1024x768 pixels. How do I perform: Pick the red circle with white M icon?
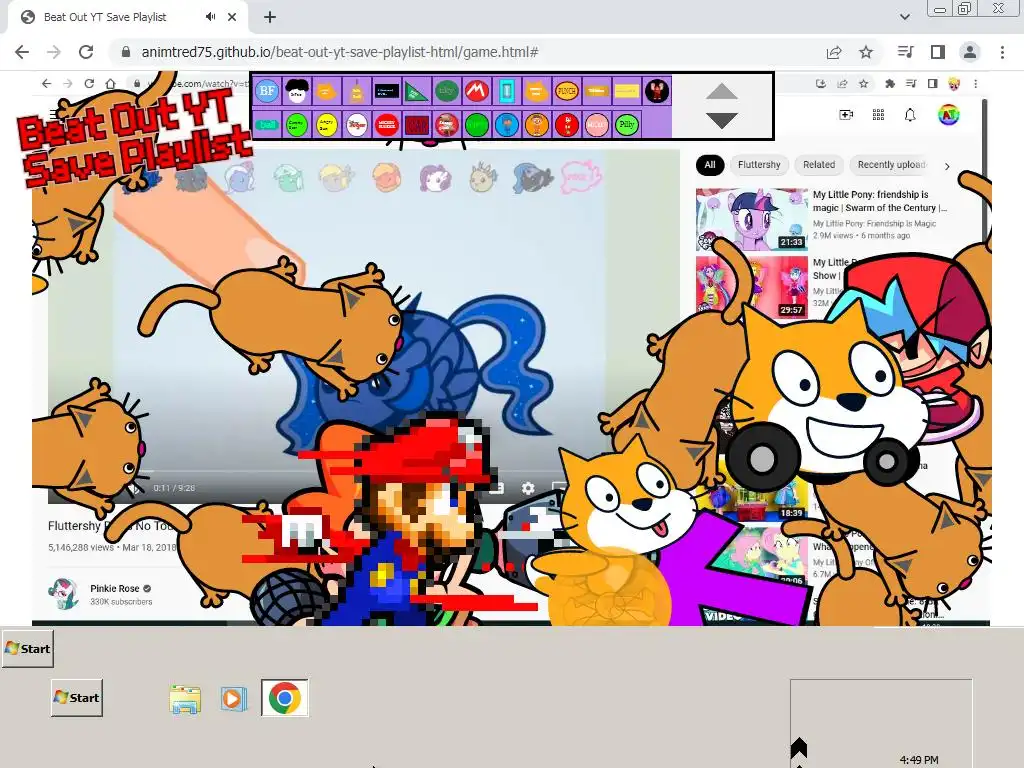tap(477, 91)
